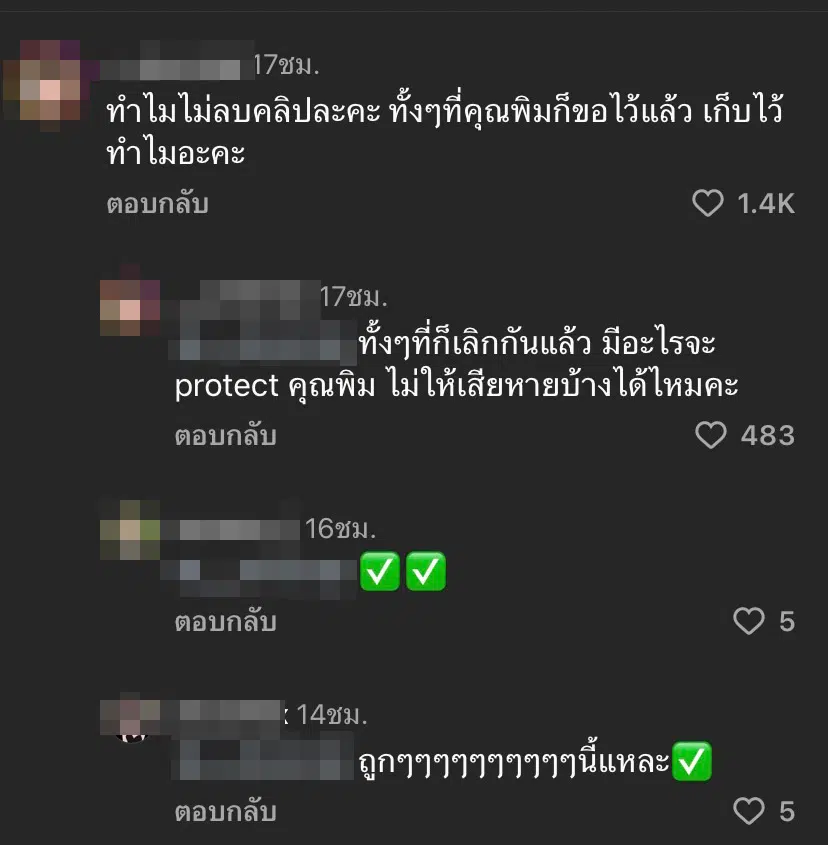This screenshot has height=845, width=828.
Task: Open avatar of the first 17ชม. reply
Action: [x=130, y=307]
